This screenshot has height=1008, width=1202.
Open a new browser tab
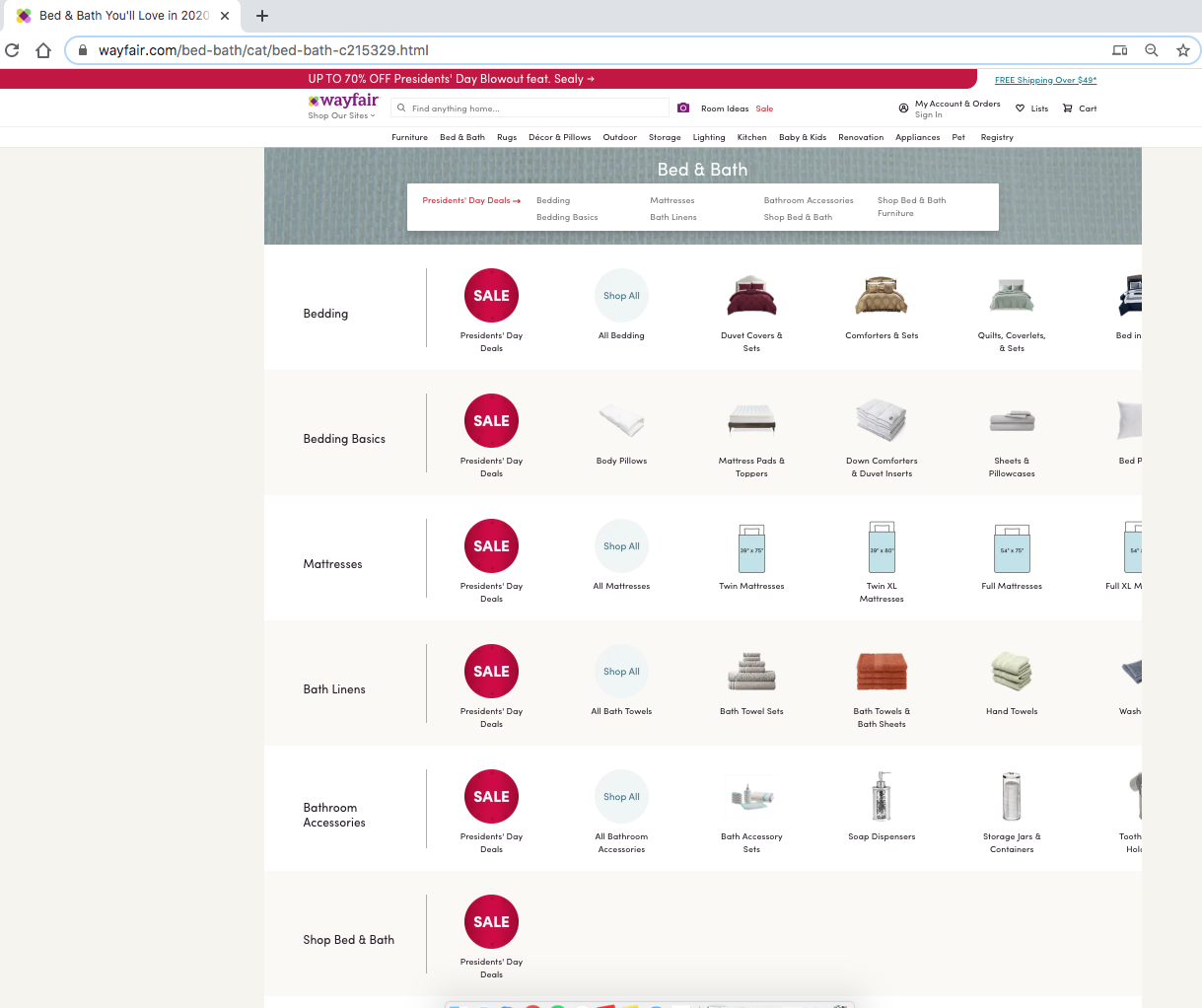pyautogui.click(x=262, y=16)
